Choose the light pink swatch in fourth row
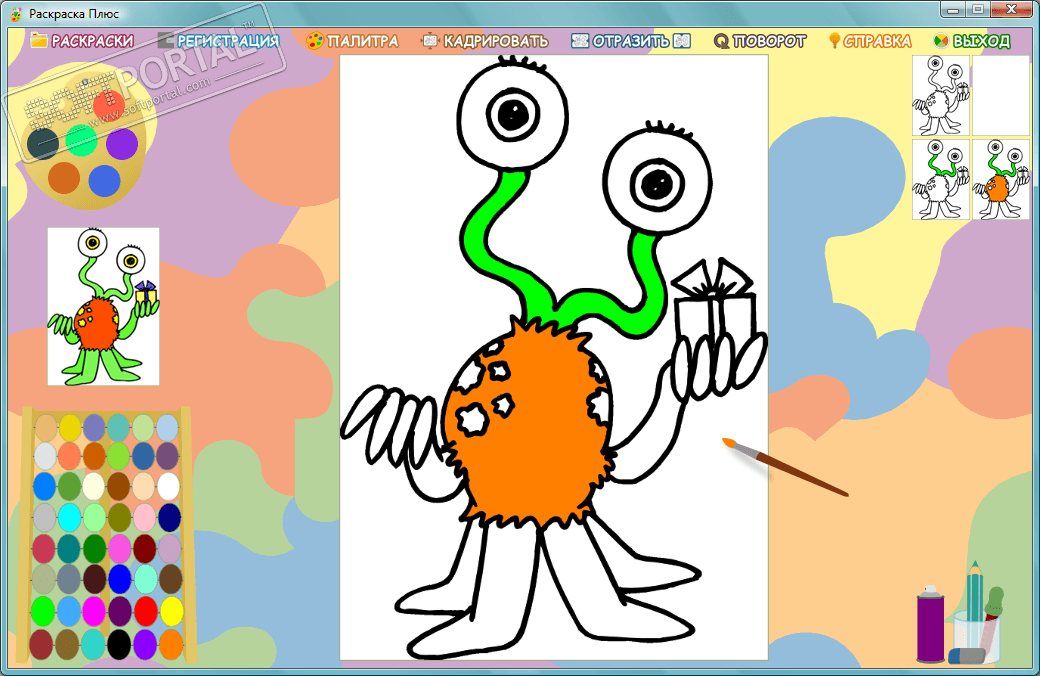 pos(143,517)
